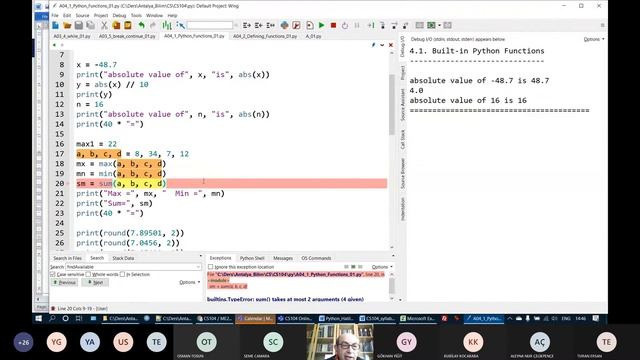Open the Tools menu

pos(136,16)
